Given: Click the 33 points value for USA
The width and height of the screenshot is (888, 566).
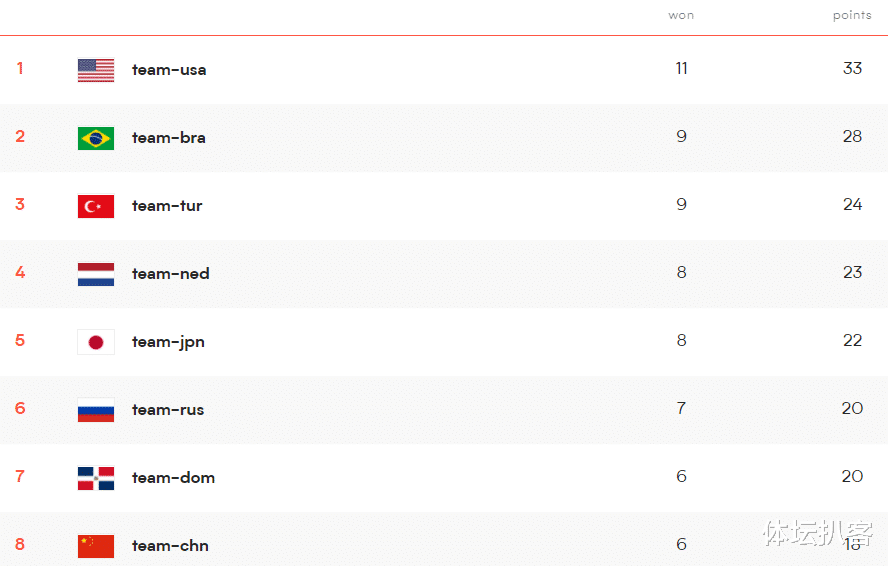Looking at the screenshot, I should pyautogui.click(x=852, y=68).
